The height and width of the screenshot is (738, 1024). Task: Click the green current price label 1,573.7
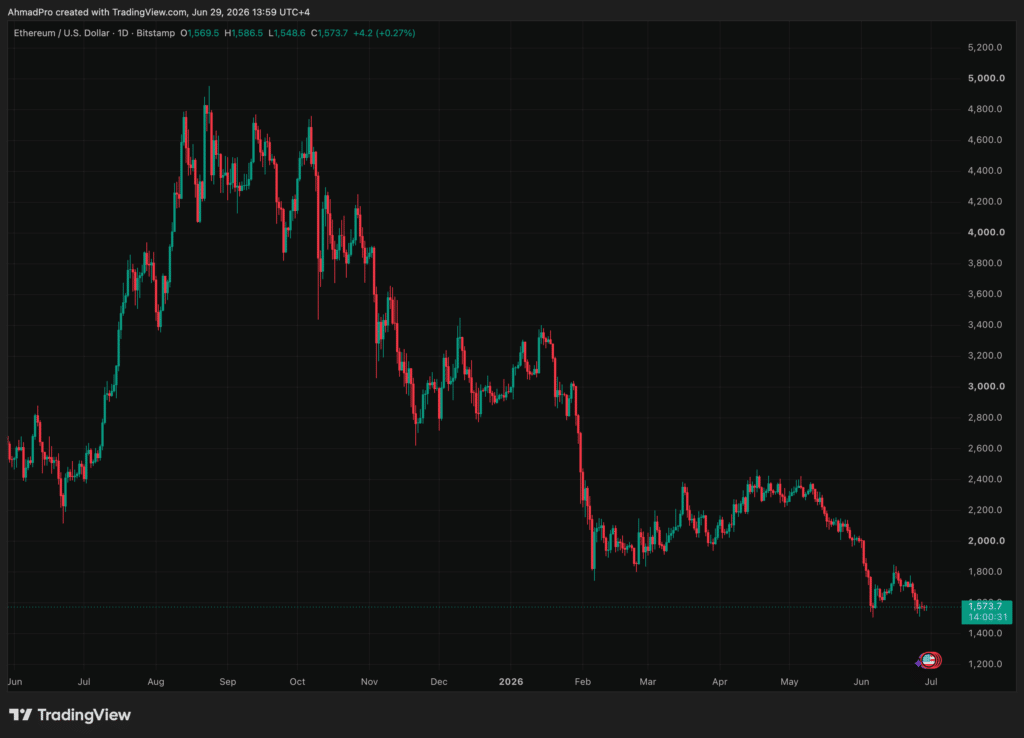(x=985, y=606)
